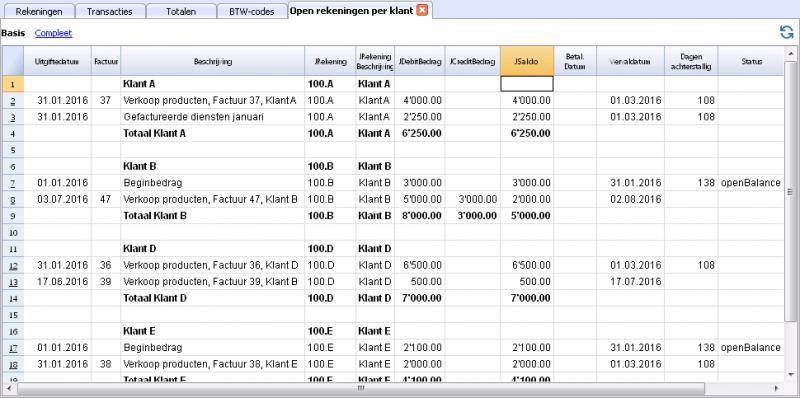Click the JCreditBedrag column header
Image resolution: width=800 pixels, height=398 pixels.
pyautogui.click(x=473, y=61)
